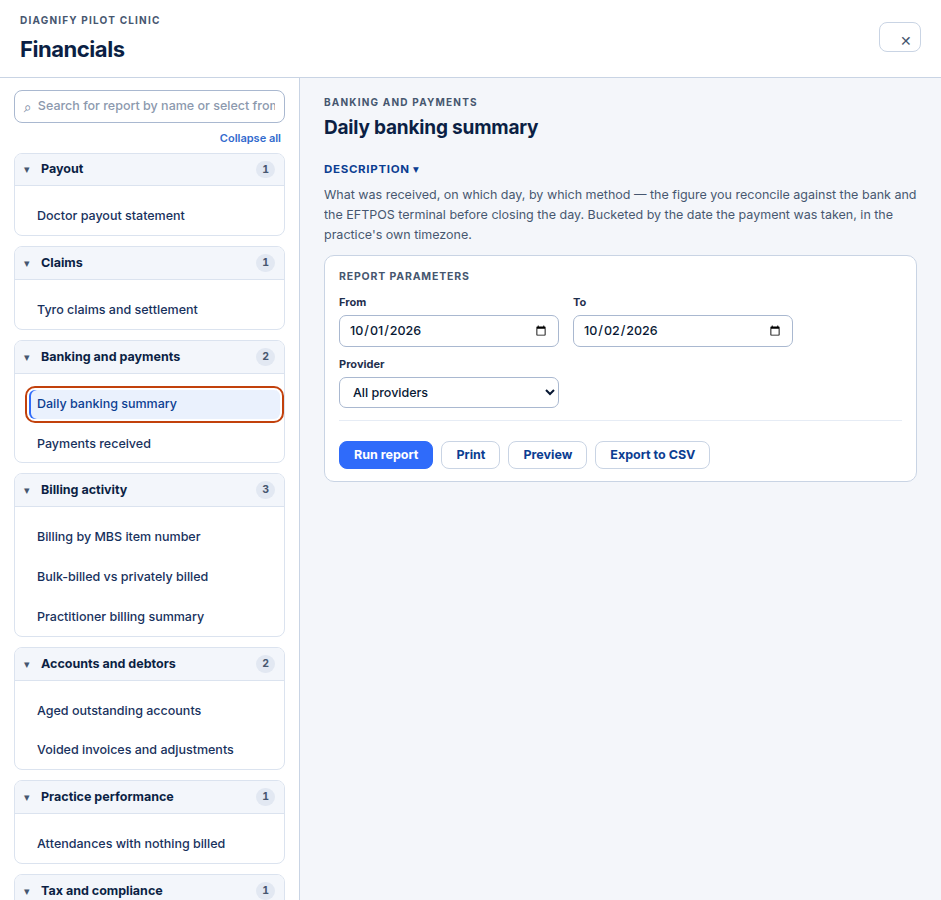Image resolution: width=941 pixels, height=900 pixels.
Task: Open the To date calendar picker icon
Action: (775, 331)
